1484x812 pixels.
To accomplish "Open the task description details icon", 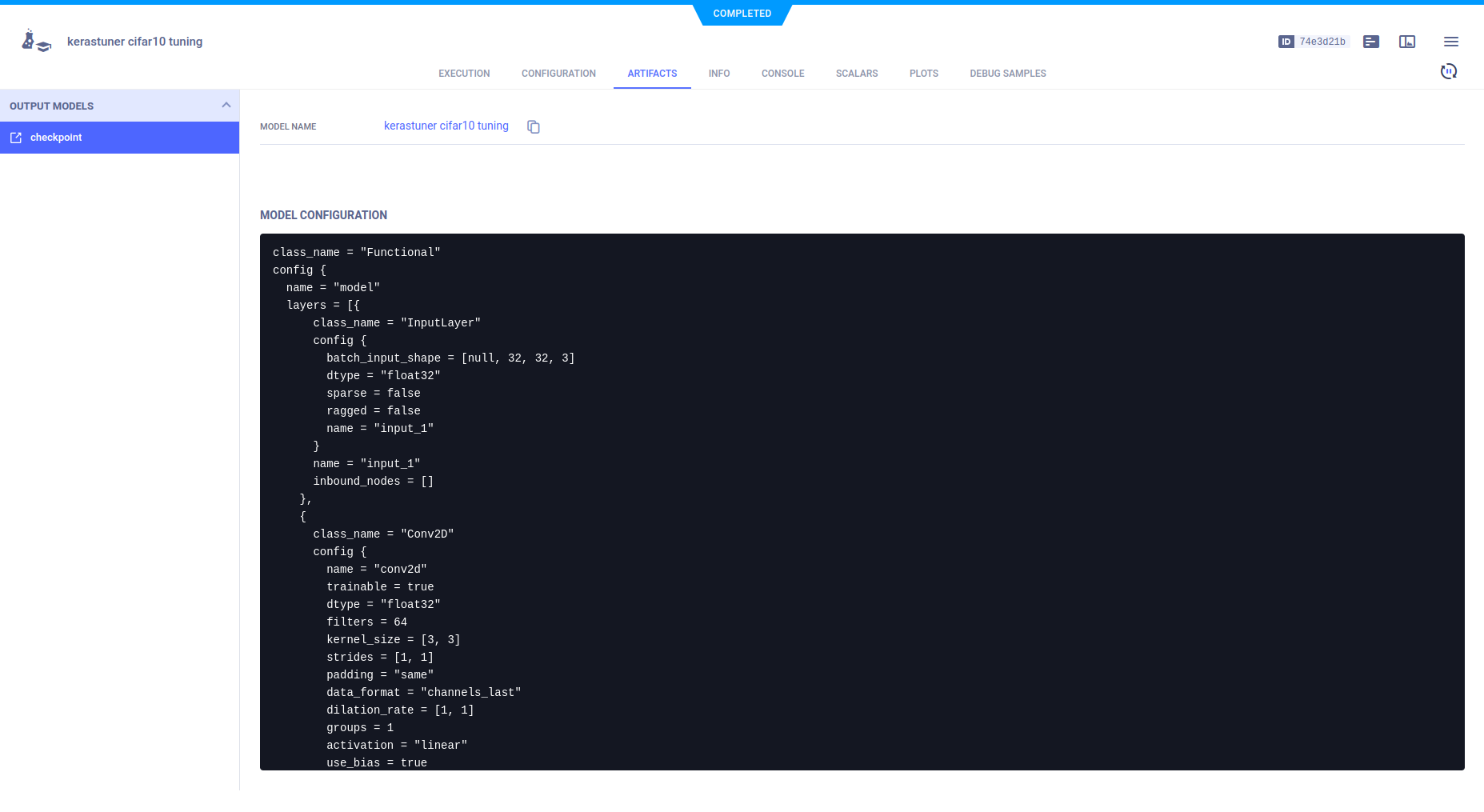I will click(1371, 42).
